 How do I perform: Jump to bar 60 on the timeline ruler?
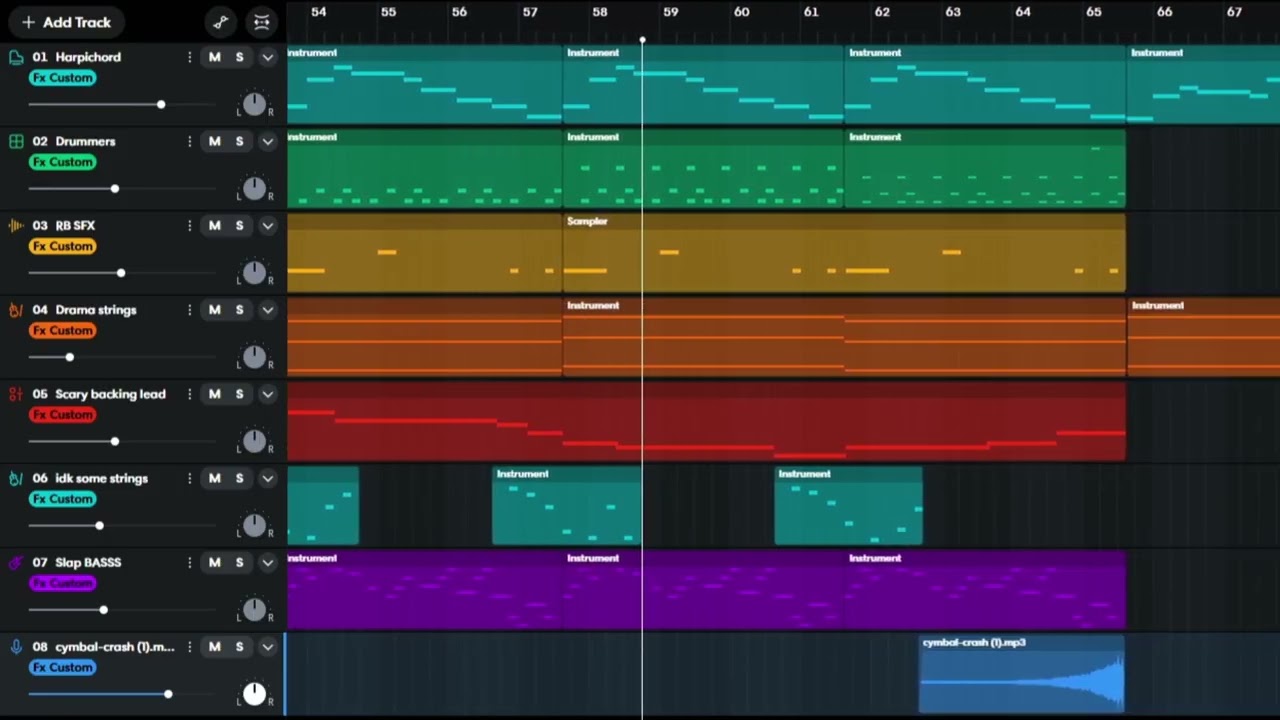741,12
